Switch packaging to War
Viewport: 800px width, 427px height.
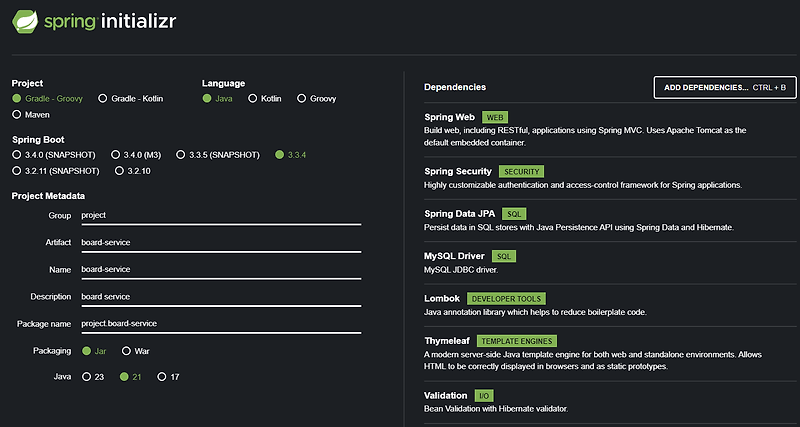click(x=126, y=351)
